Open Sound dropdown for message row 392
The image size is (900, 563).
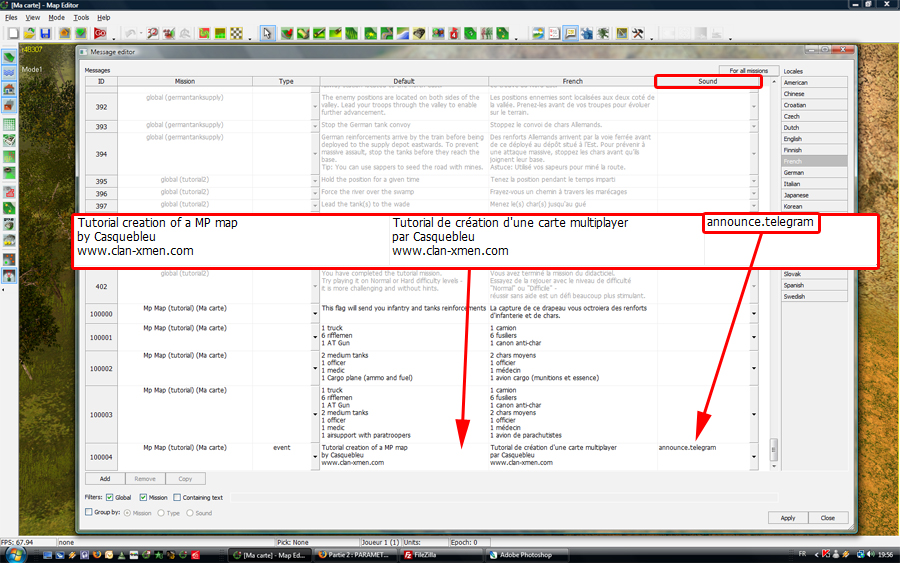(x=754, y=106)
